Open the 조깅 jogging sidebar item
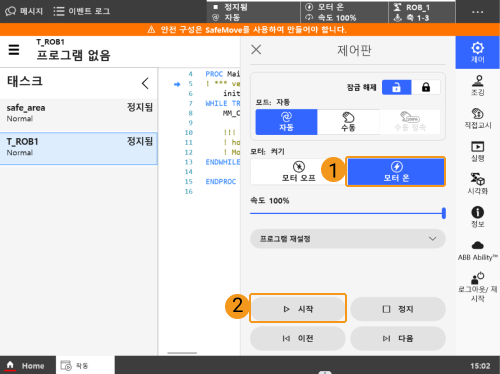The image size is (500, 374). pyautogui.click(x=477, y=85)
